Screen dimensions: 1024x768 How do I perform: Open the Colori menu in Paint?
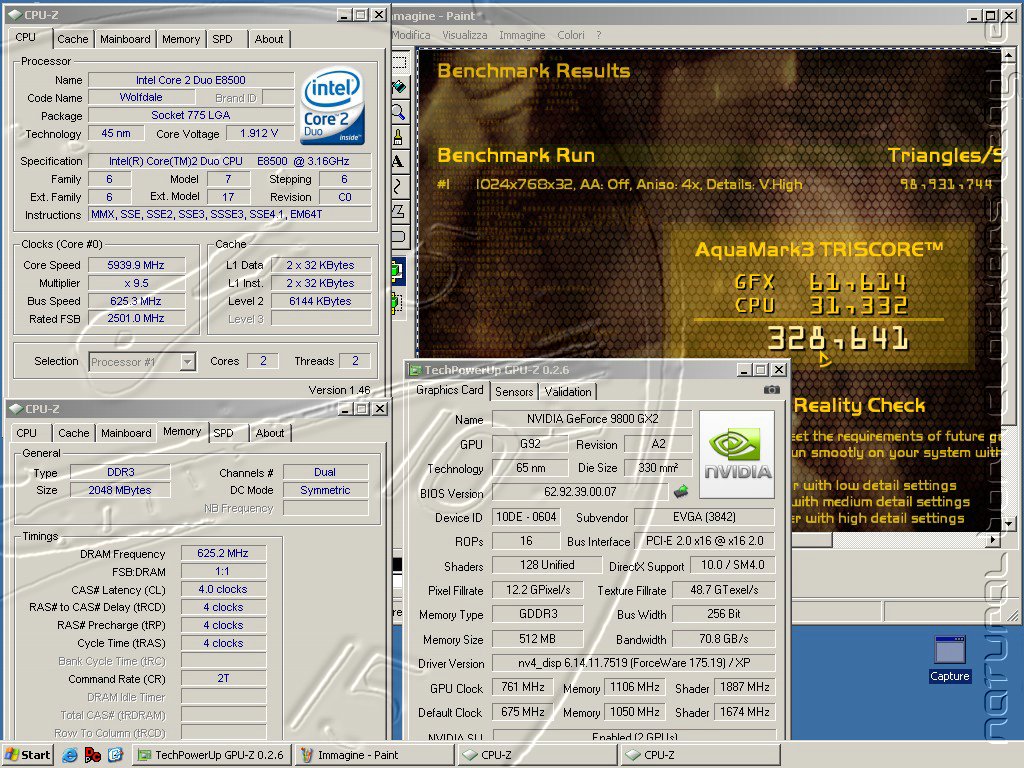click(x=570, y=35)
